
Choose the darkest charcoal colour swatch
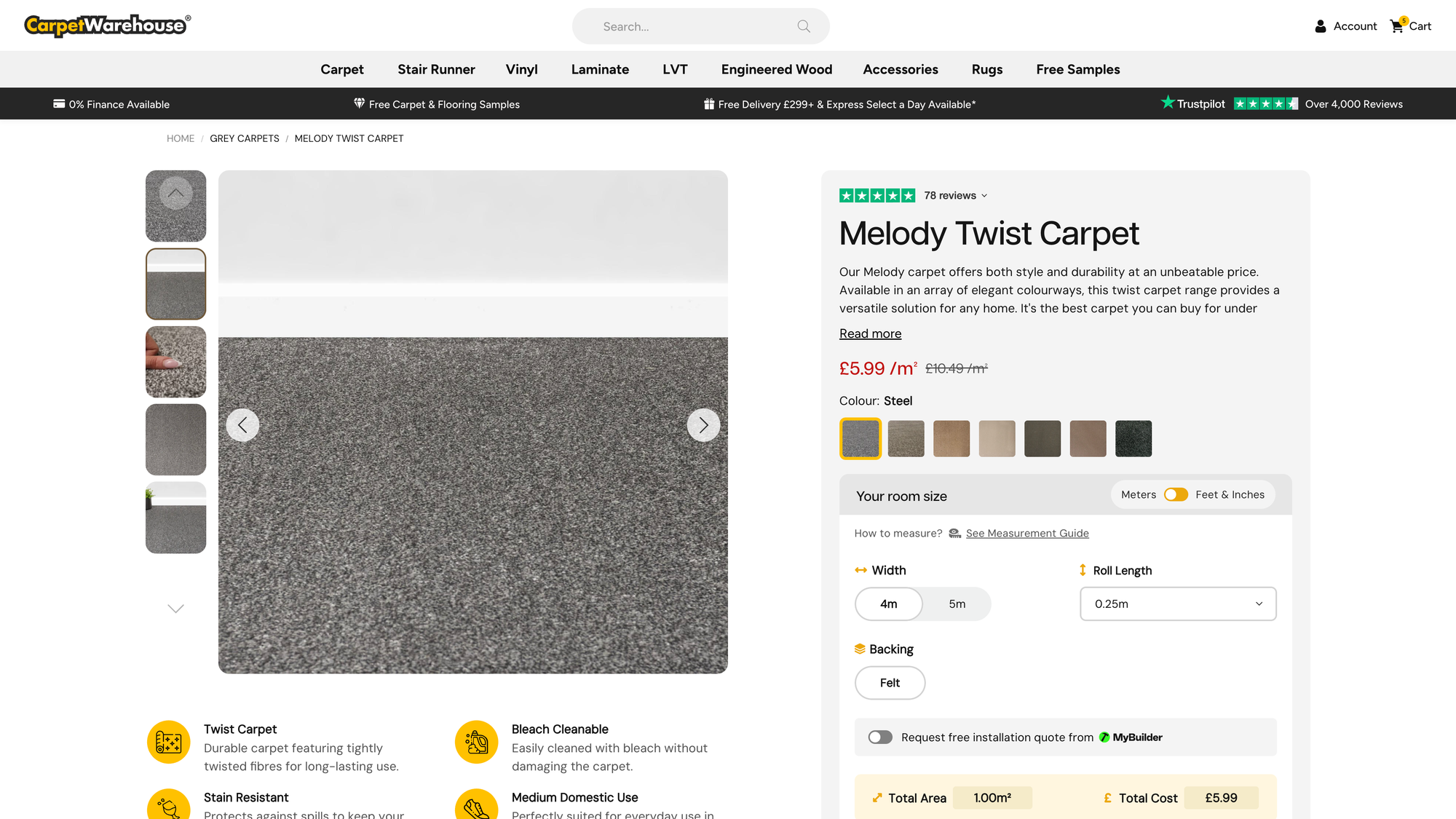(1133, 439)
